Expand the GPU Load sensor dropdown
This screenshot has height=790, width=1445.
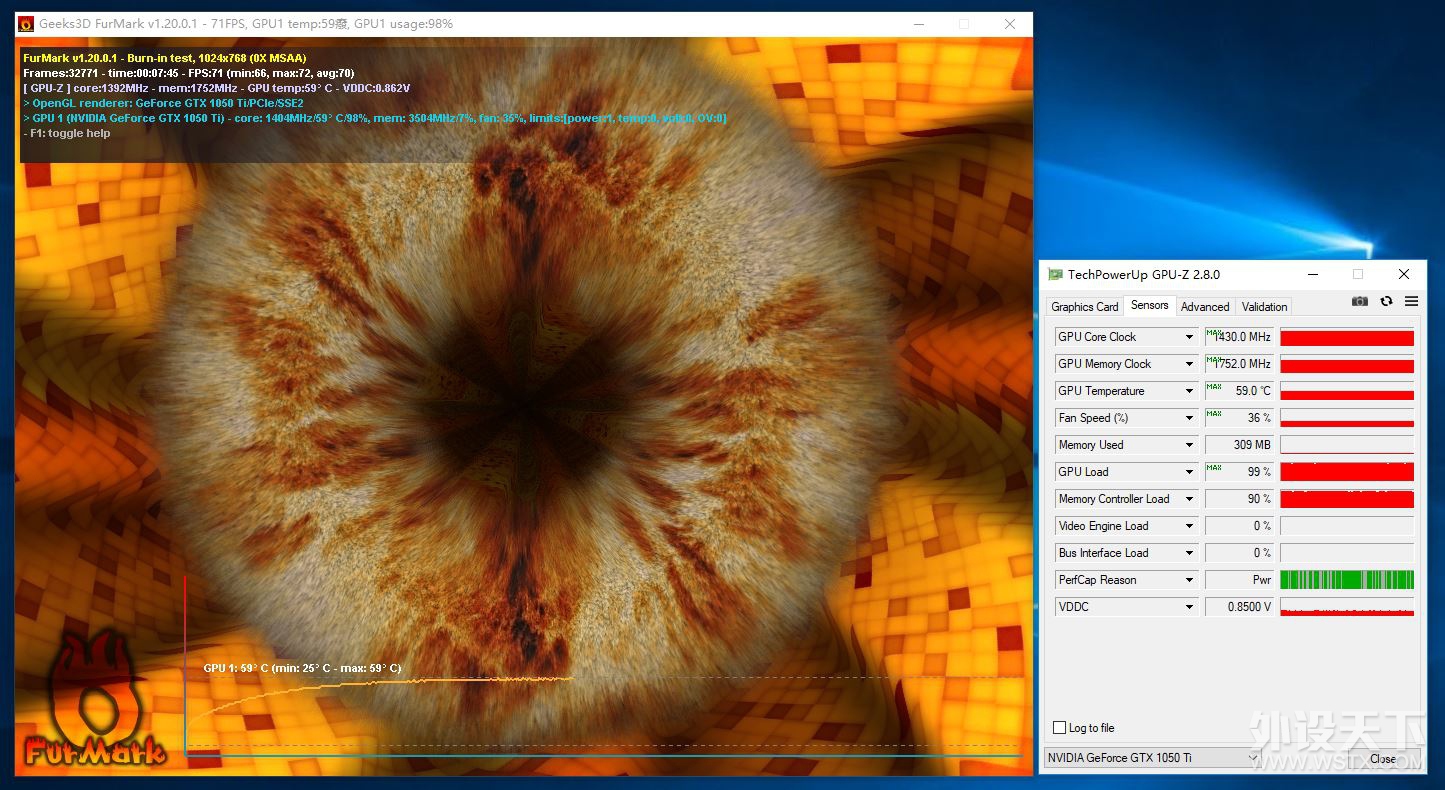tap(1189, 472)
